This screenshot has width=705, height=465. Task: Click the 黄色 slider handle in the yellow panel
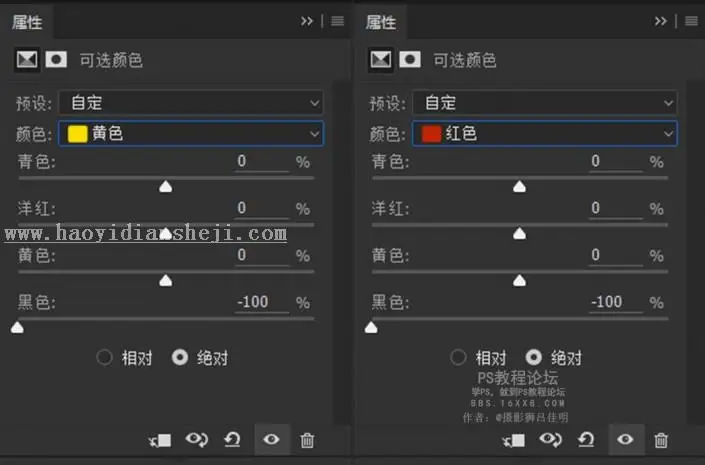(x=165, y=281)
